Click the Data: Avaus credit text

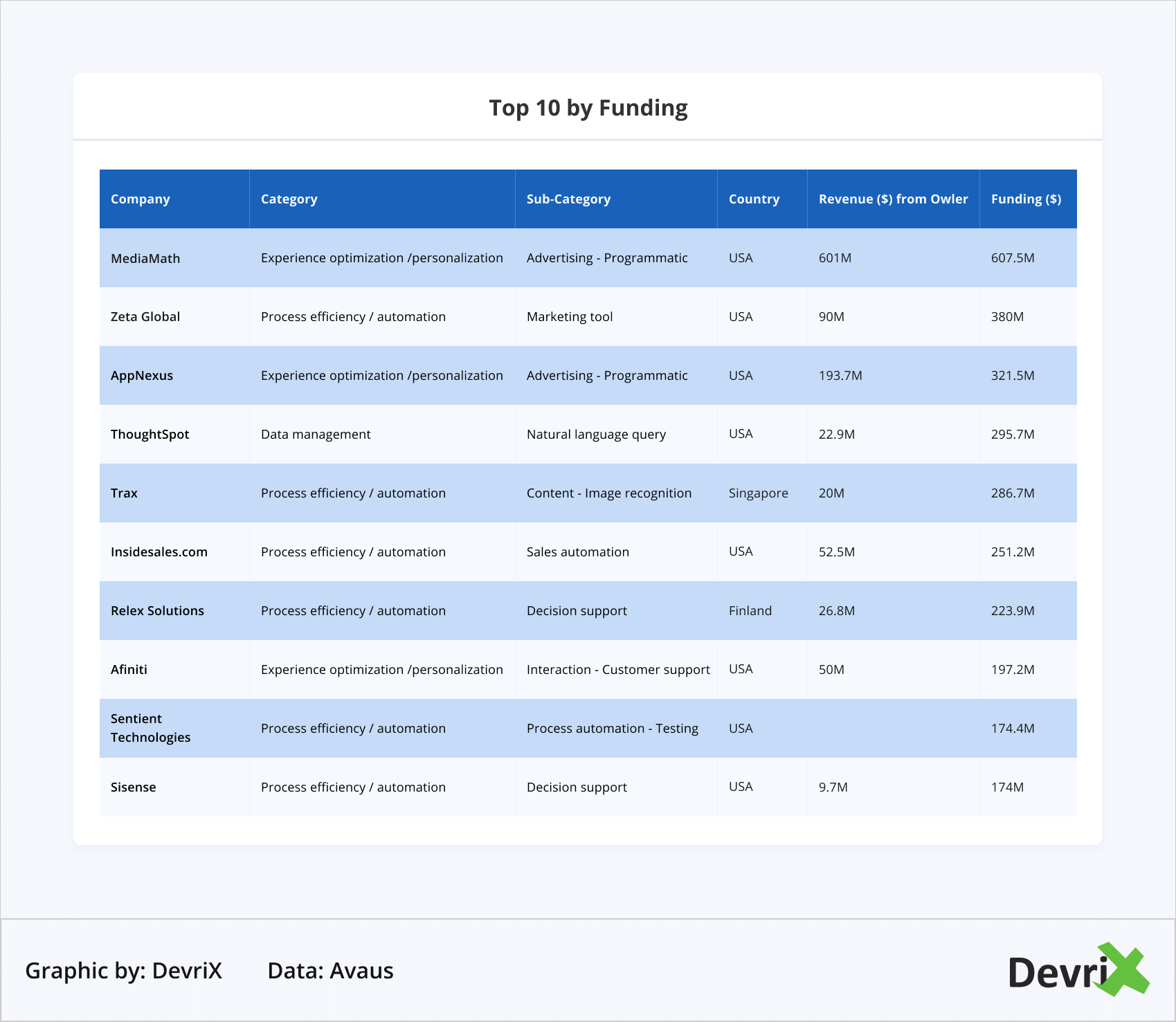330,971
